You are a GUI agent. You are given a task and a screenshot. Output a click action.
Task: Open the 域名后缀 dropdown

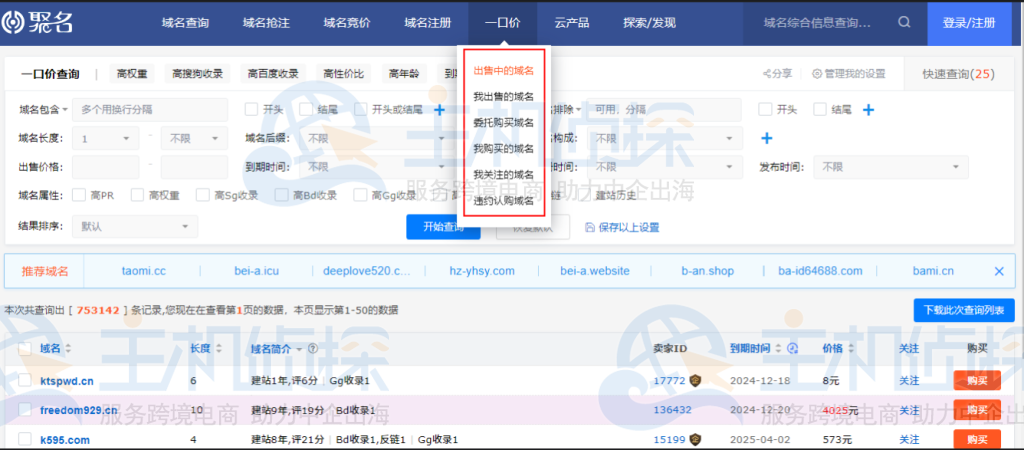click(x=379, y=138)
